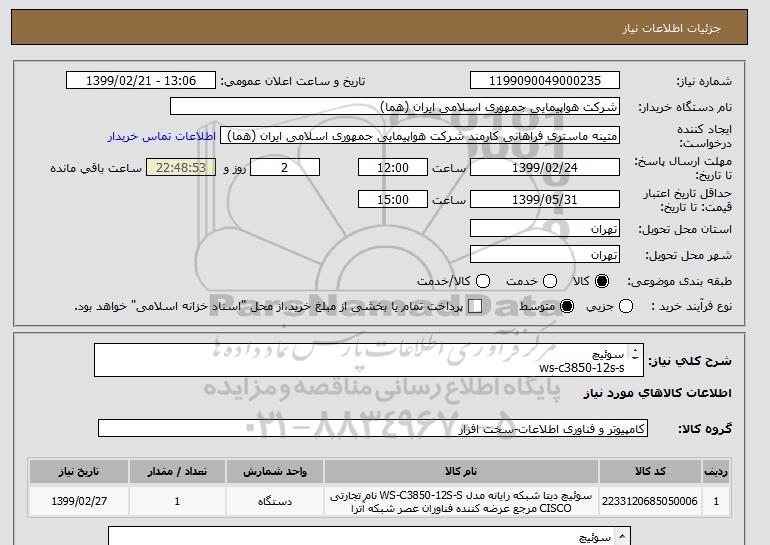Image resolution: width=770 pixels, height=545 pixels.
Task: Click تاریخ نیاز column header
Action: 79,471
